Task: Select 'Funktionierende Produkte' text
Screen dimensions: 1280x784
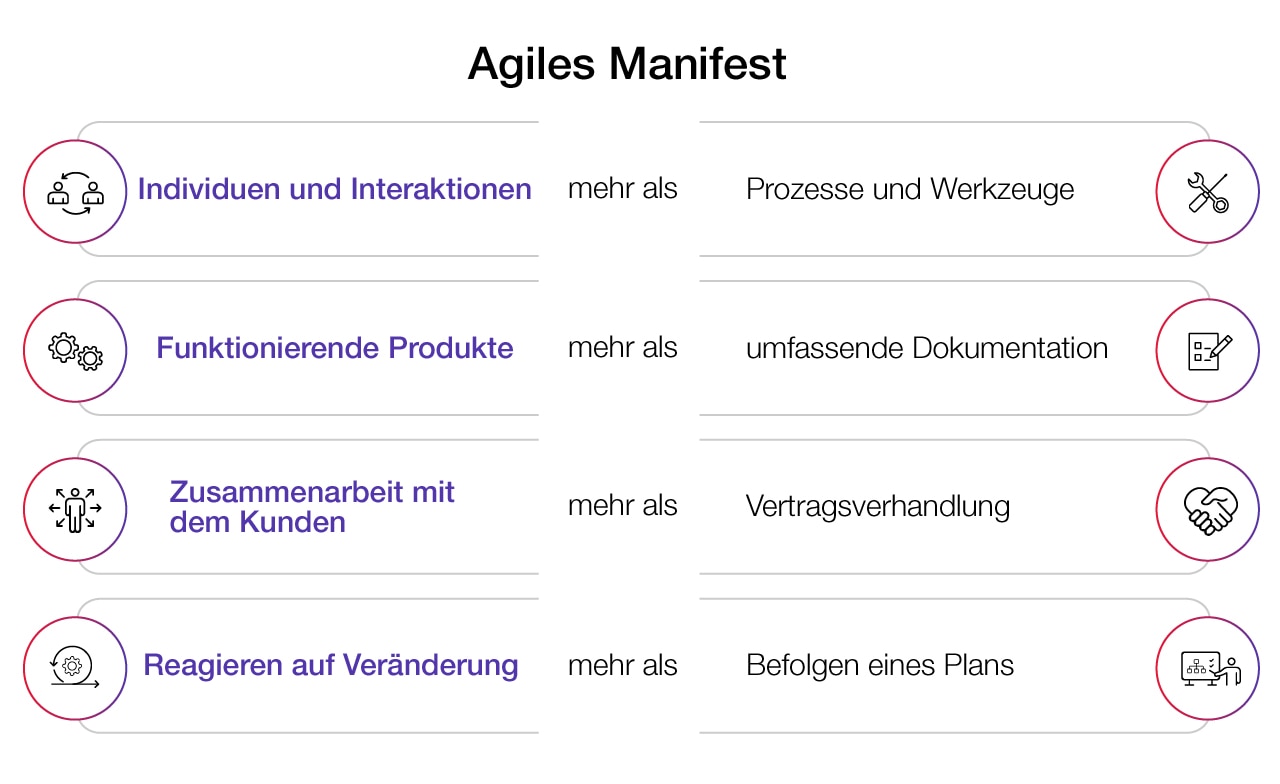Action: point(334,348)
